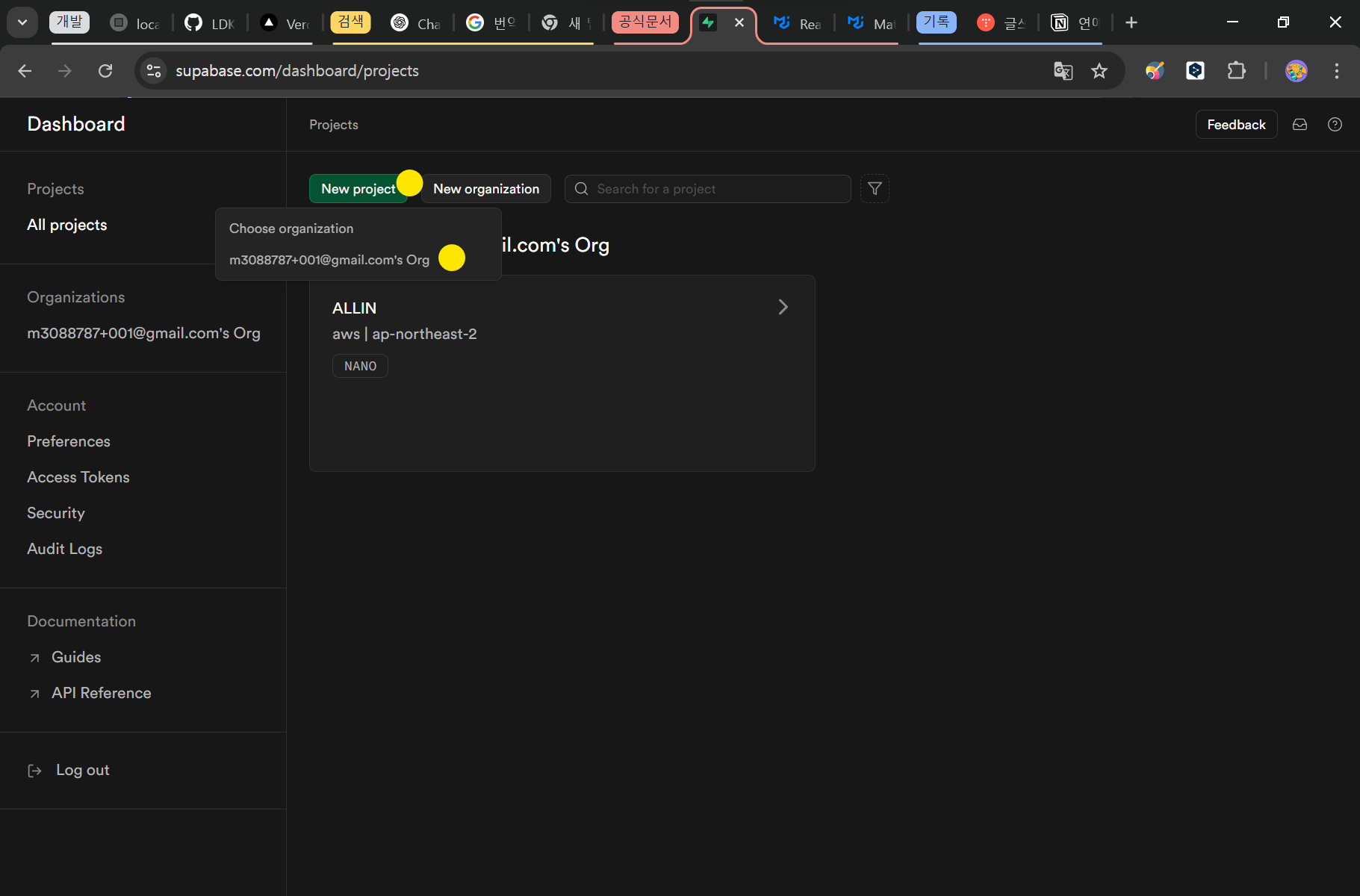
Task: Open Guides documentation link
Action: (x=76, y=657)
